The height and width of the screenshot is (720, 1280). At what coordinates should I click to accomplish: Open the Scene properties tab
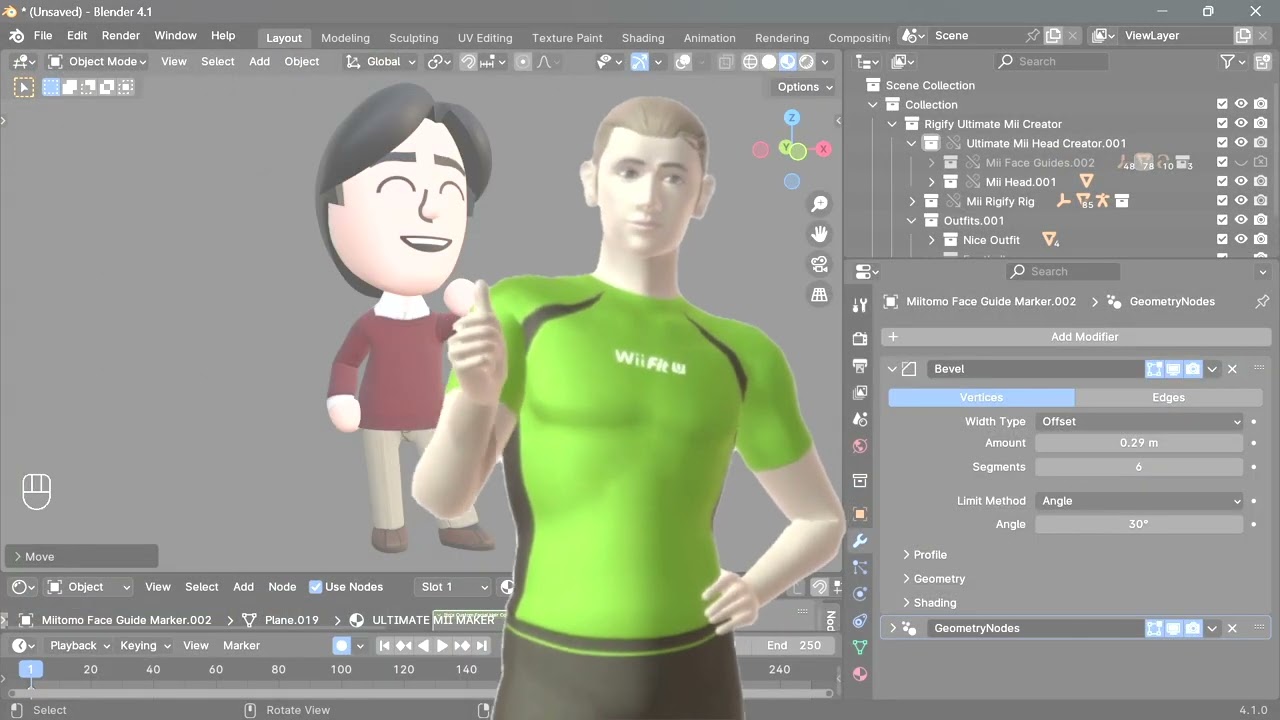[x=860, y=420]
